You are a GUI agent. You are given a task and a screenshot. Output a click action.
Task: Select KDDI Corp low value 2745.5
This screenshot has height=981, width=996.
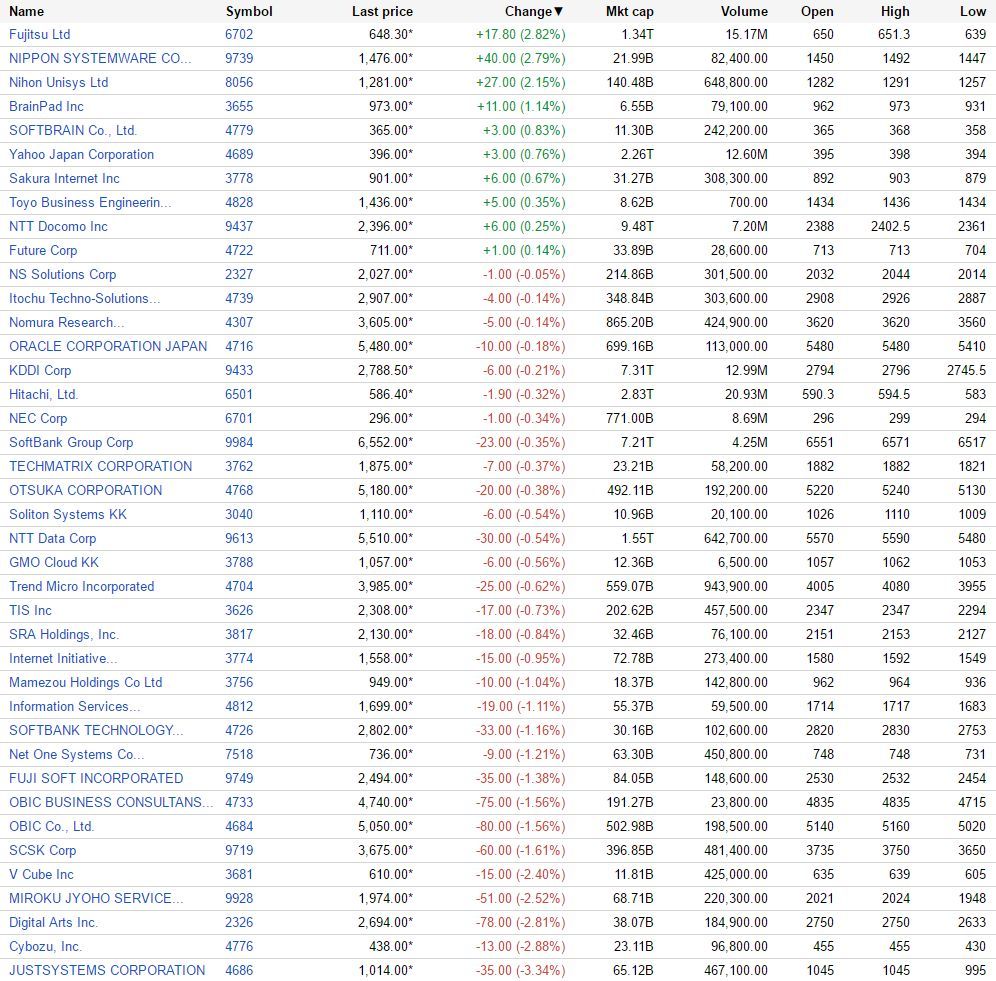click(966, 370)
